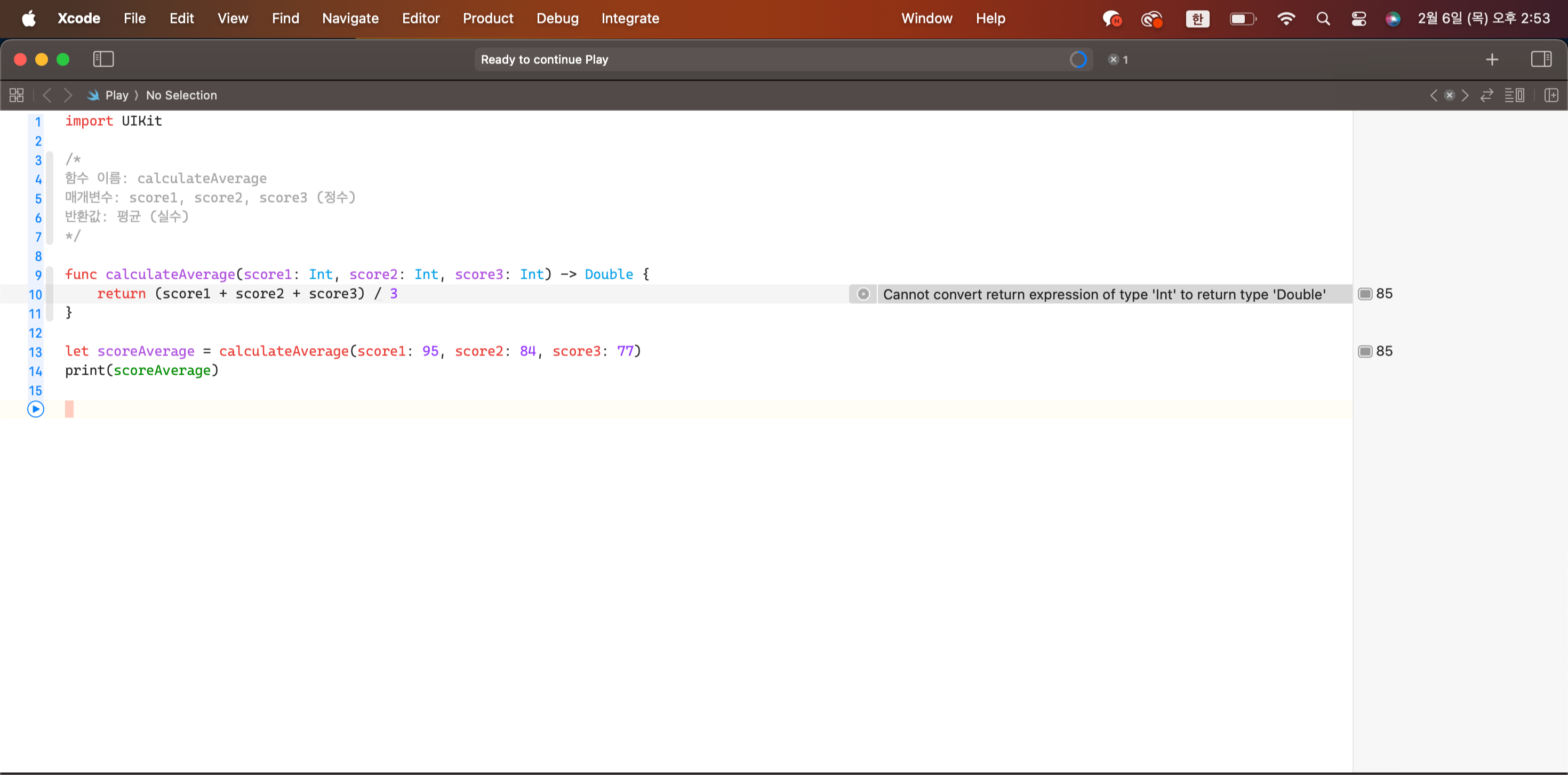Screen dimensions: 1568x775
Task: Click the activity status bar
Action: pos(773,60)
